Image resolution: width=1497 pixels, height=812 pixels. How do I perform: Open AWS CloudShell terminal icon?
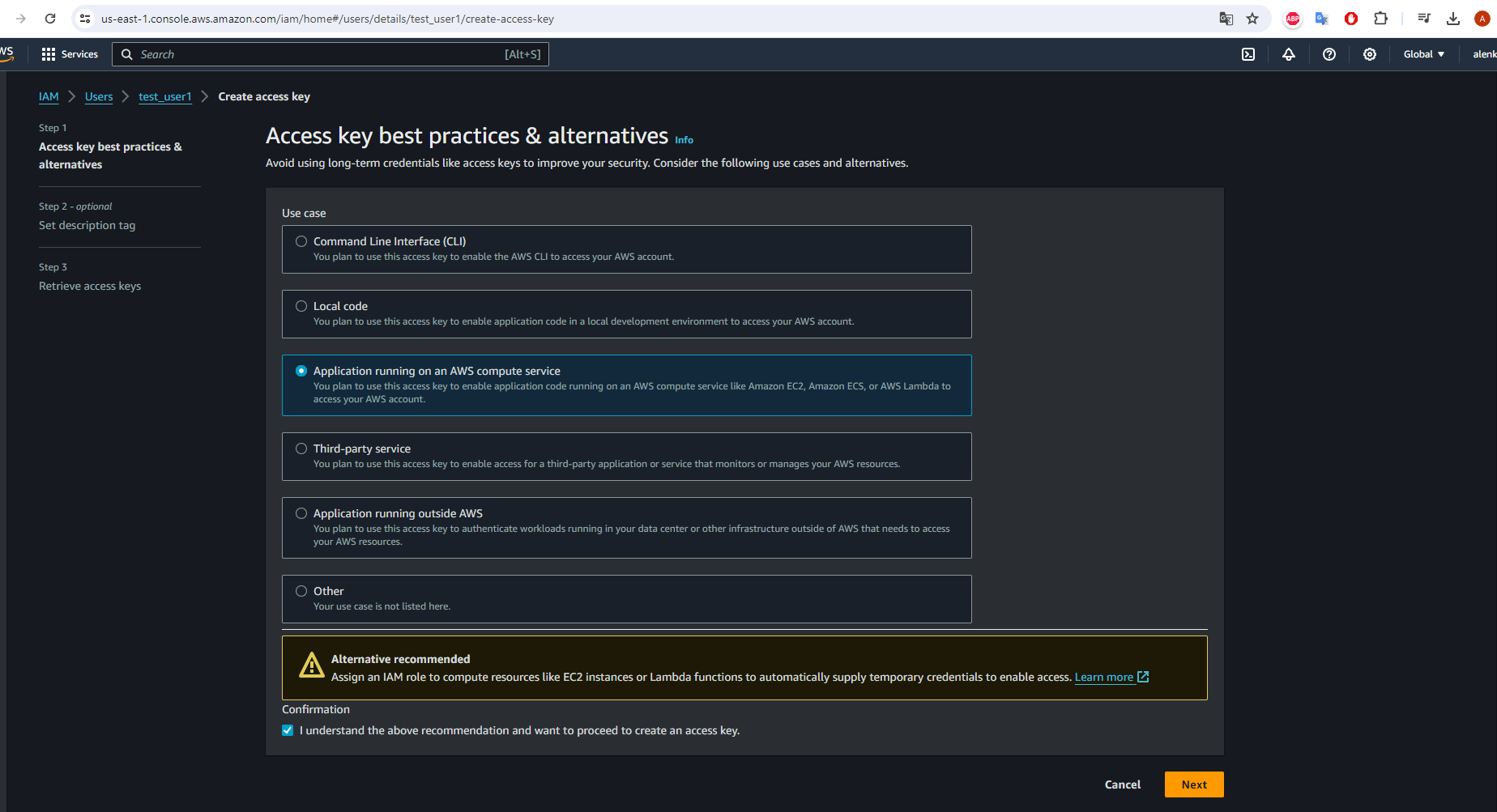[1248, 54]
